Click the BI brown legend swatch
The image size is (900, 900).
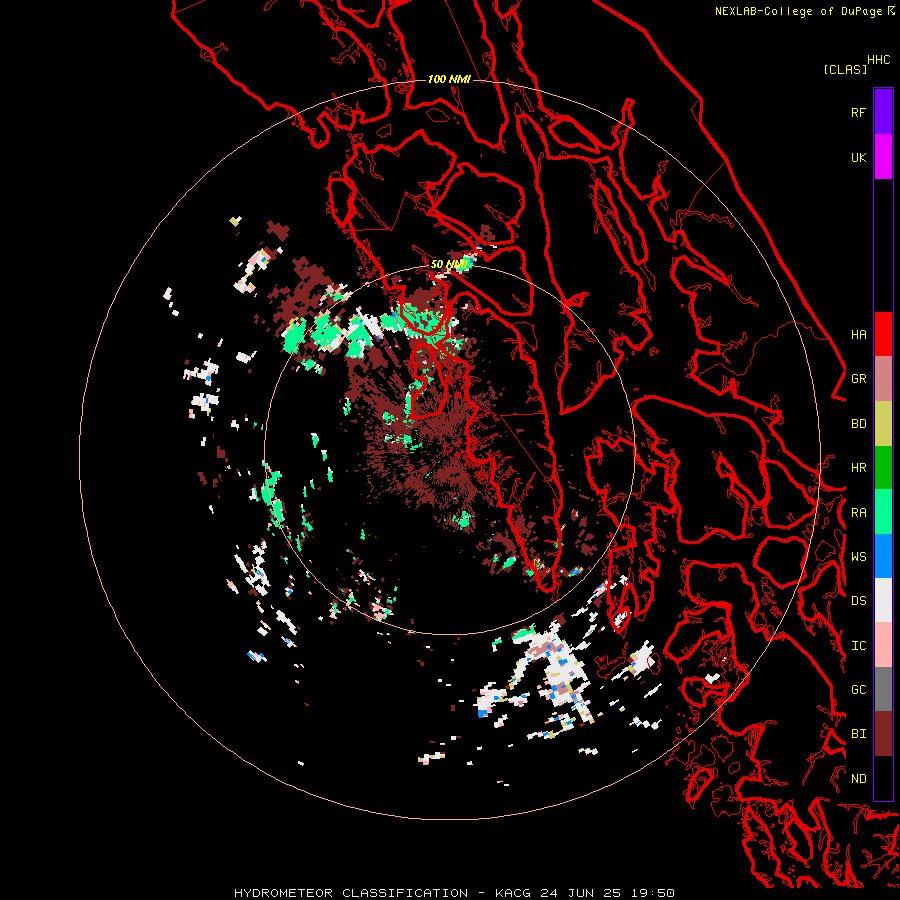click(883, 734)
